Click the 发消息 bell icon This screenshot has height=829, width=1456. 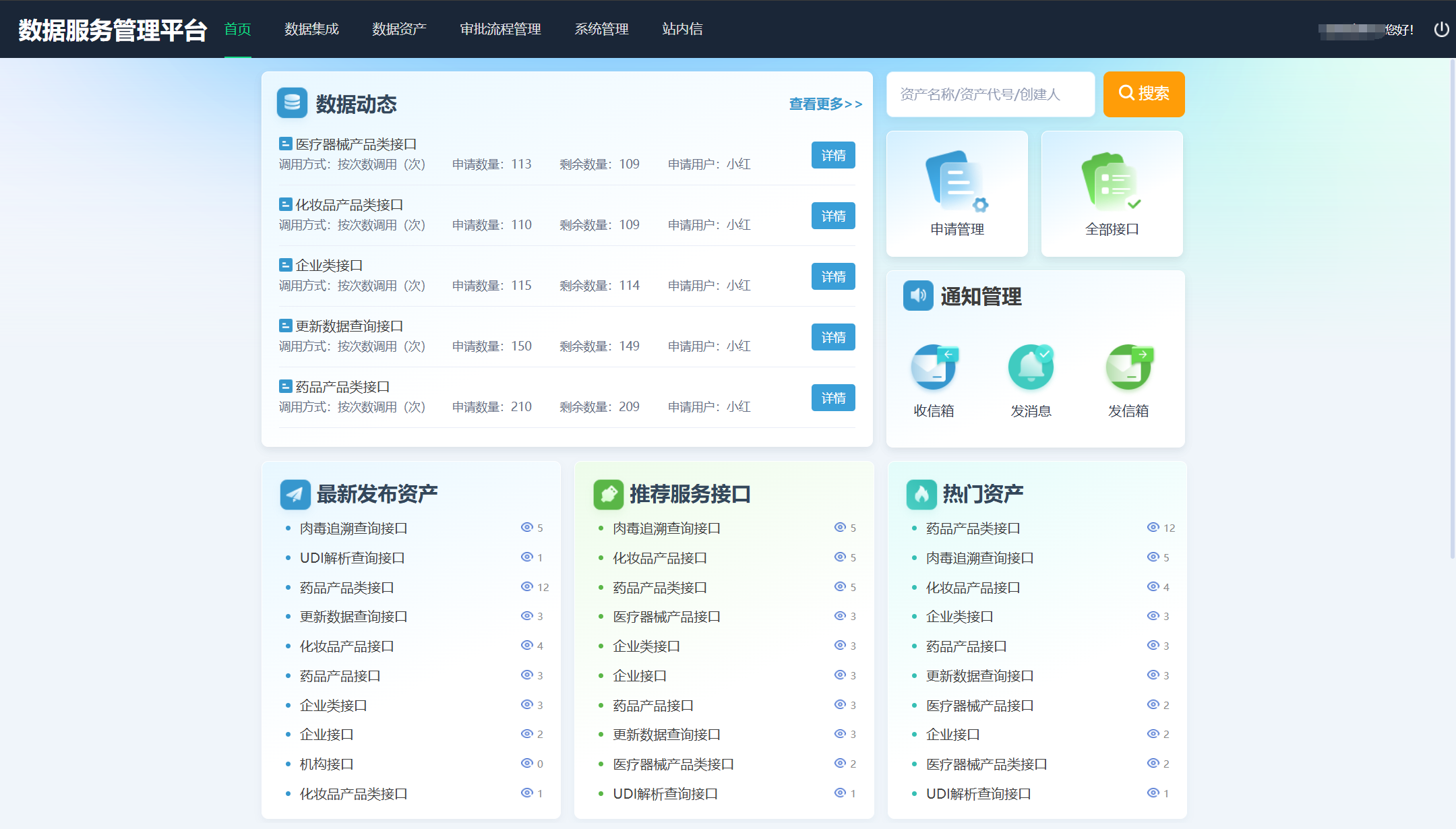tap(1031, 368)
